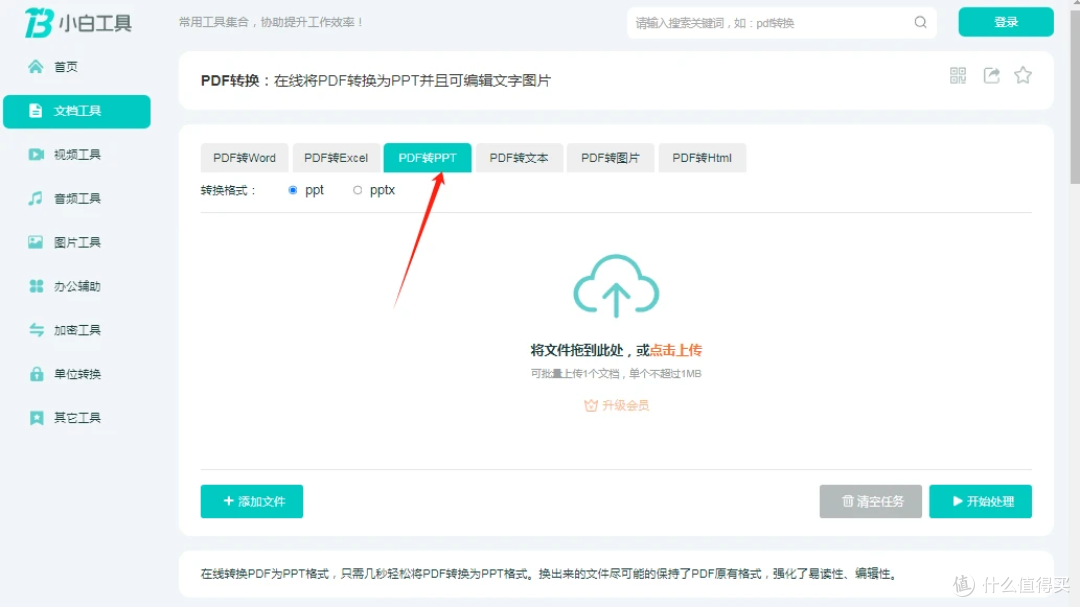Switch to the PDF转Excel tab
Image resolution: width=1080 pixels, height=607 pixels.
point(336,158)
